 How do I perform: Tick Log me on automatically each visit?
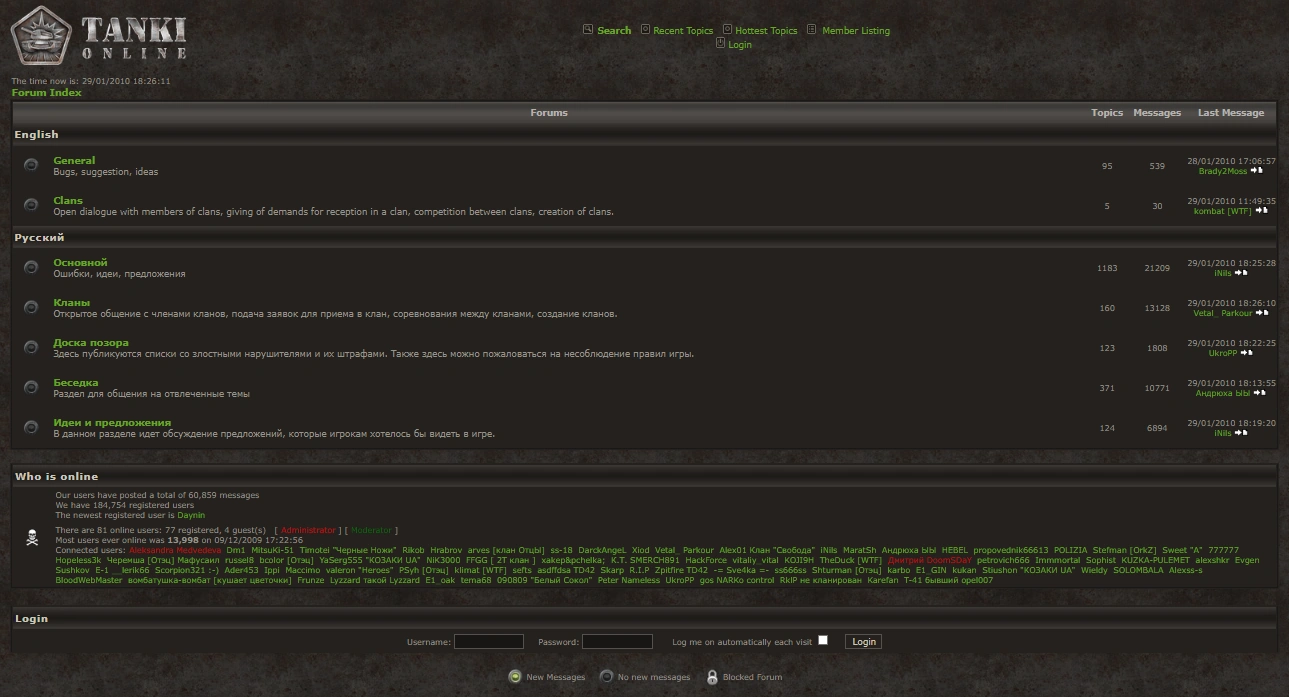coord(823,640)
